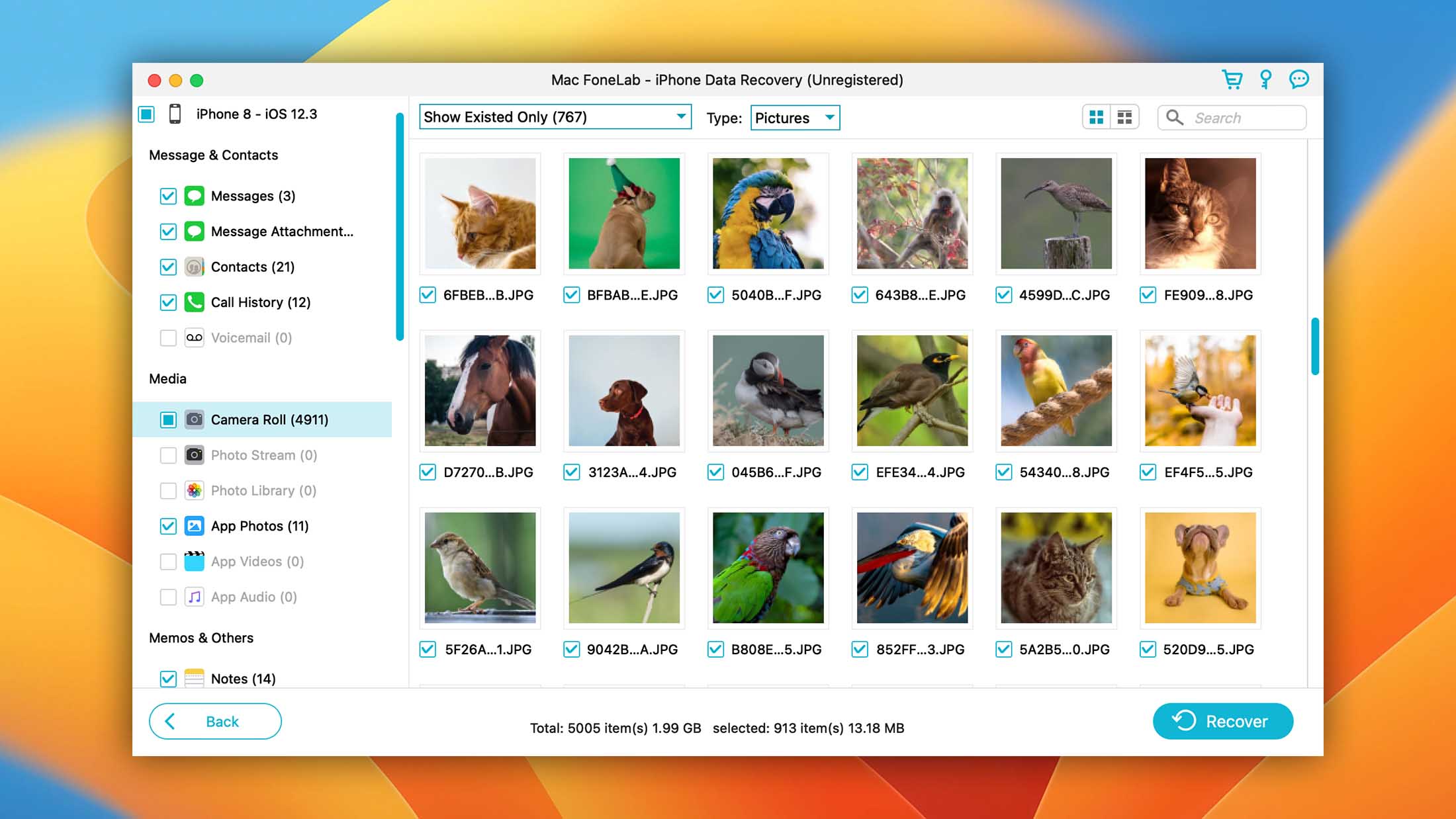Open the monkey photo 643B8...E.JPG thumbnail
The image size is (1456, 819).
click(x=912, y=213)
